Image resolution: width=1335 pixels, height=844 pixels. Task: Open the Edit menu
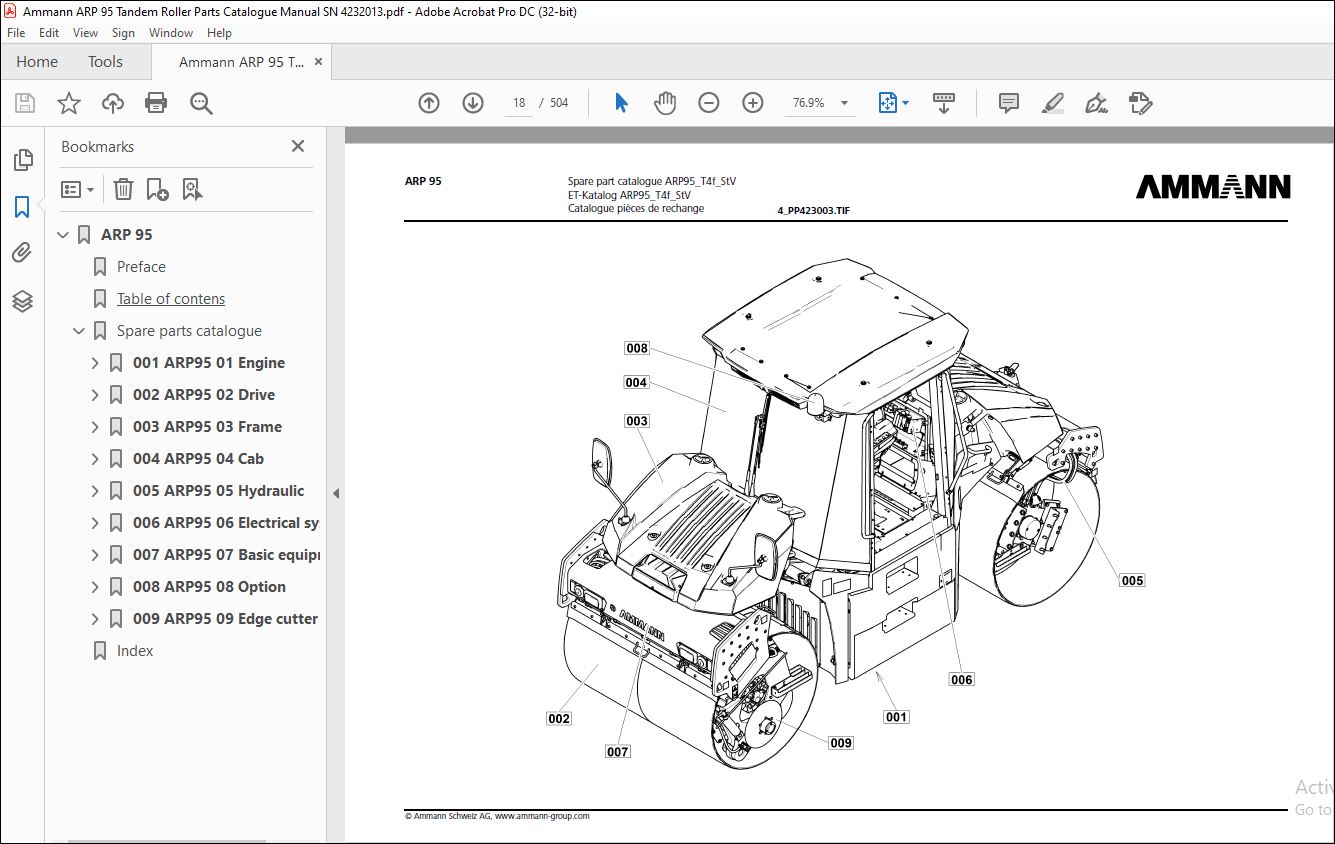[49, 33]
